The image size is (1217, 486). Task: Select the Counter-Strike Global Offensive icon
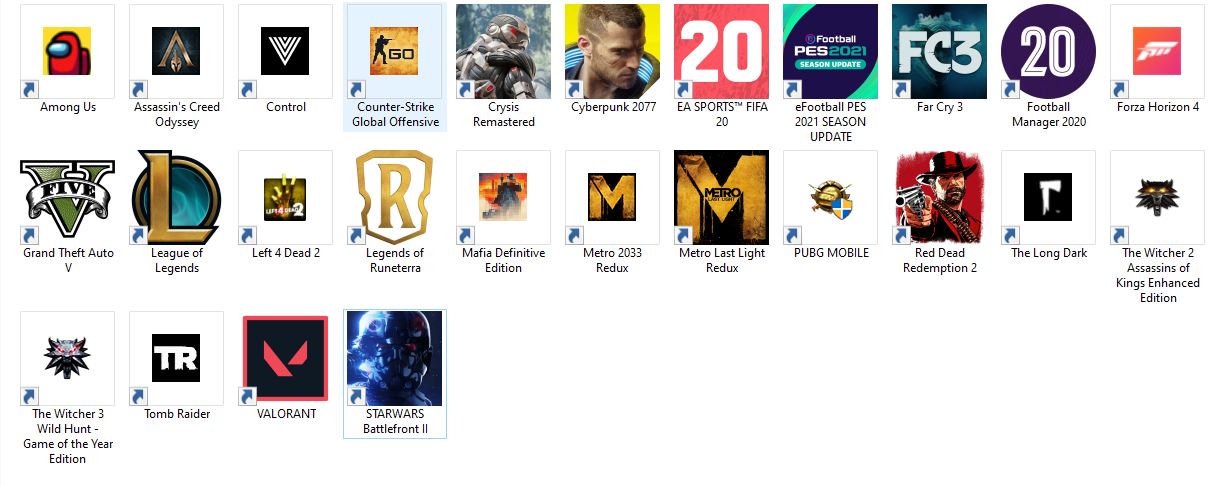(x=395, y=51)
